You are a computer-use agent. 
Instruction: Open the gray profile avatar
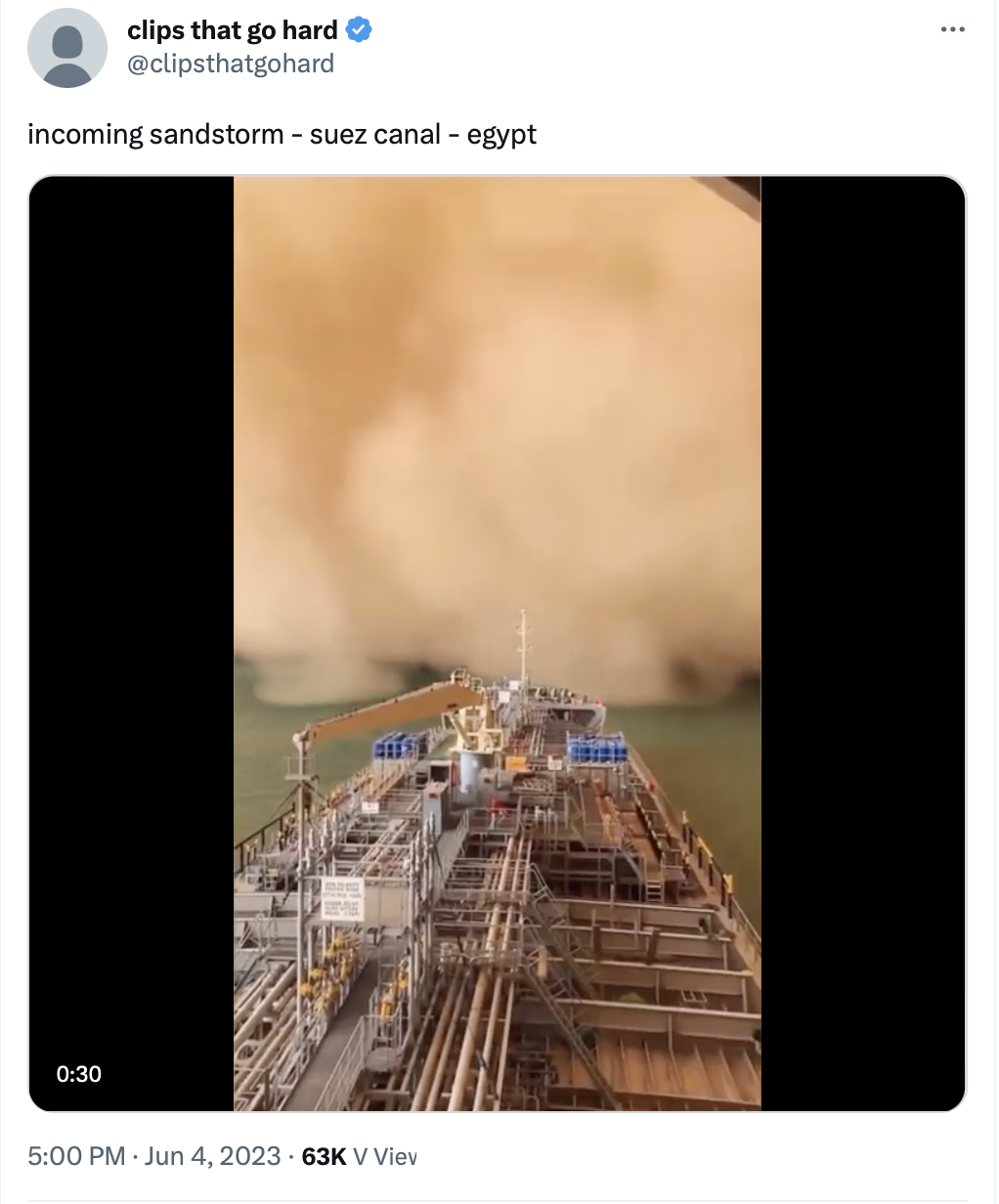pyautogui.click(x=67, y=48)
